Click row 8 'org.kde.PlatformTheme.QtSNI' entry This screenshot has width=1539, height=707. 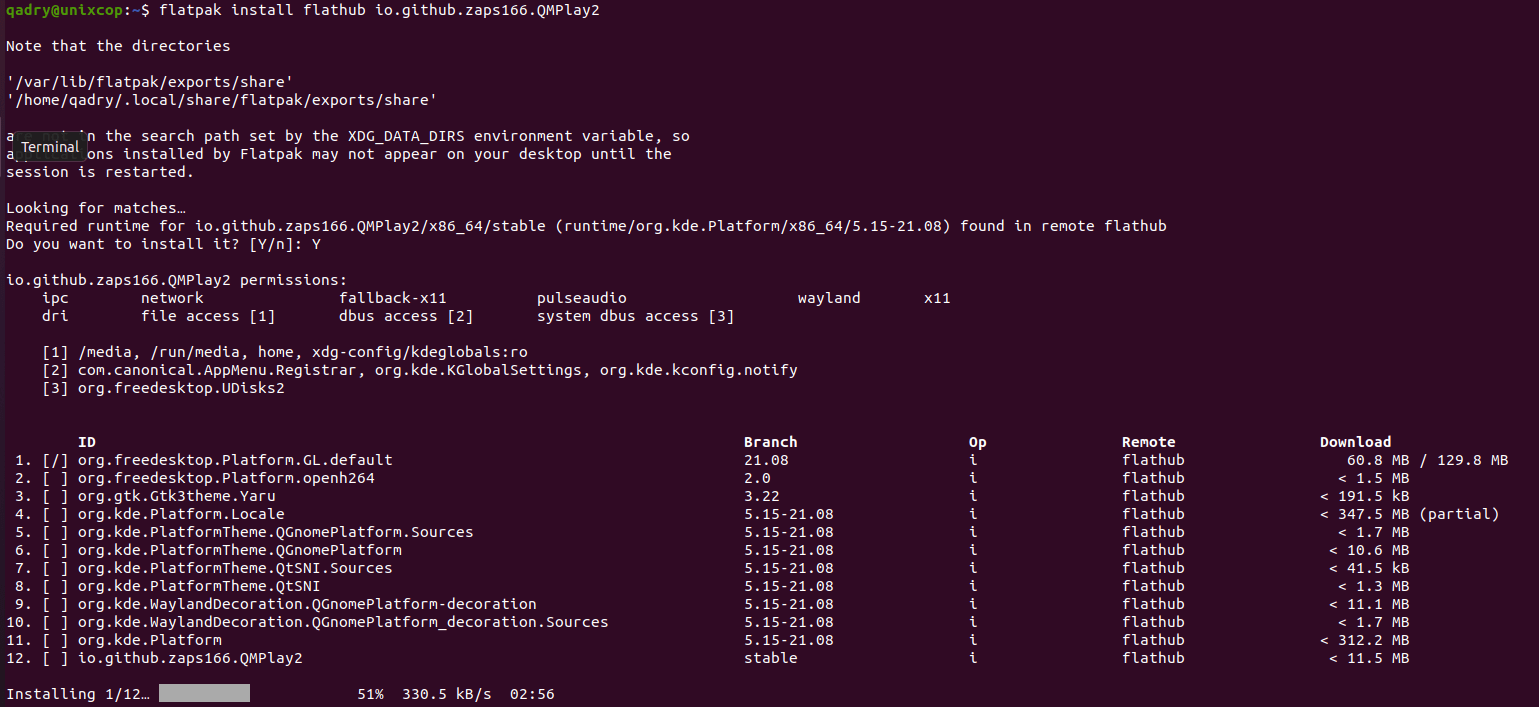pyautogui.click(x=199, y=586)
